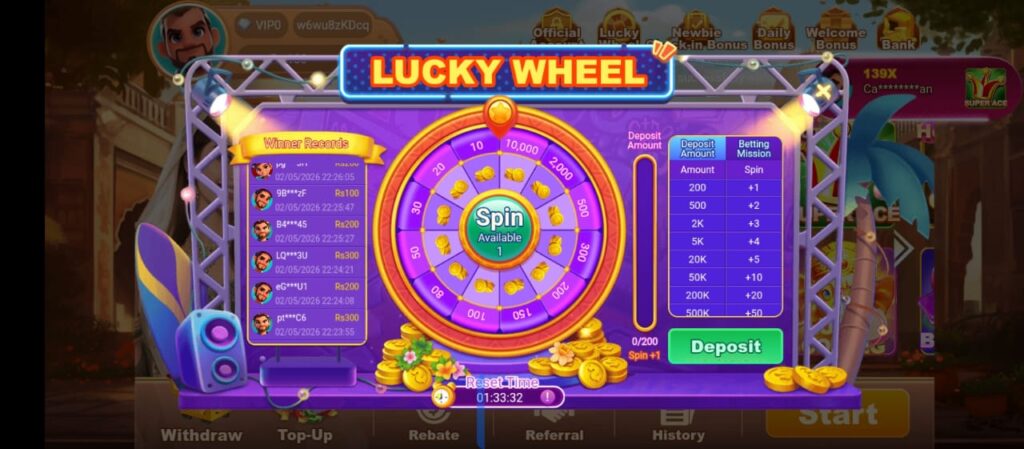Click the green Deposit button
This screenshot has width=1024, height=449.
[726, 347]
